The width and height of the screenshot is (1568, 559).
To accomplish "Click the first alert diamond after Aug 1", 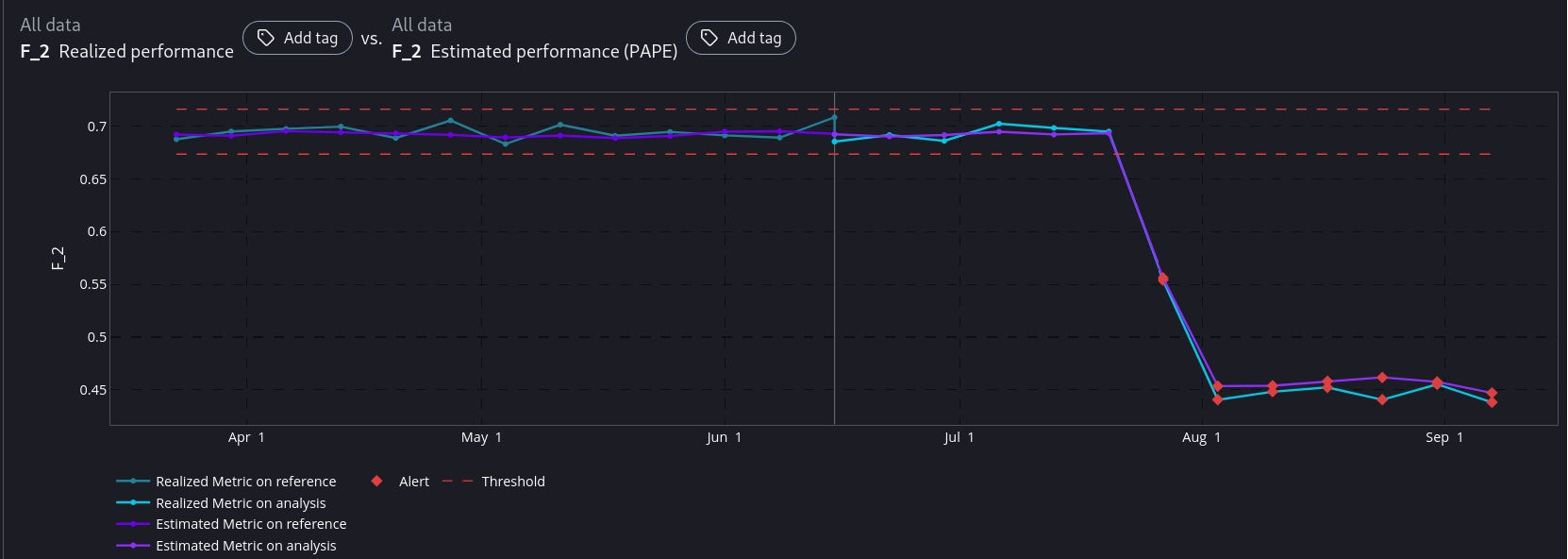I will 1218,386.
